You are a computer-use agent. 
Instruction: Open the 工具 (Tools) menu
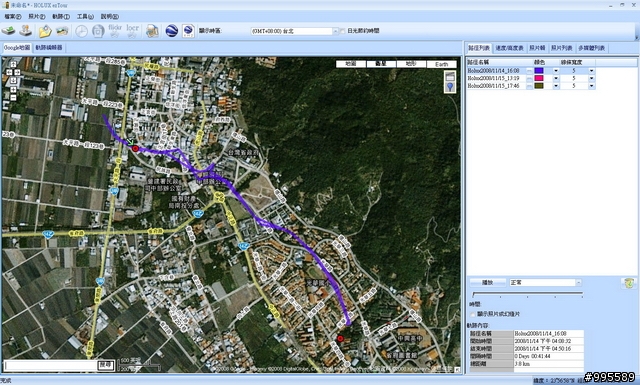coord(85,16)
